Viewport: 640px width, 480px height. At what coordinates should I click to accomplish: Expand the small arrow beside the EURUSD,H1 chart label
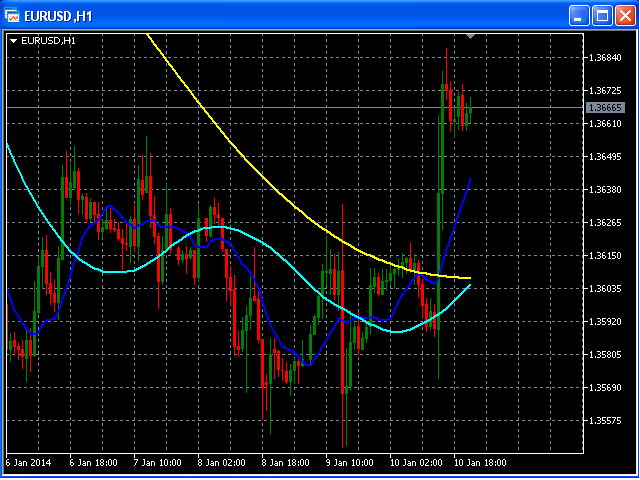[x=13, y=41]
